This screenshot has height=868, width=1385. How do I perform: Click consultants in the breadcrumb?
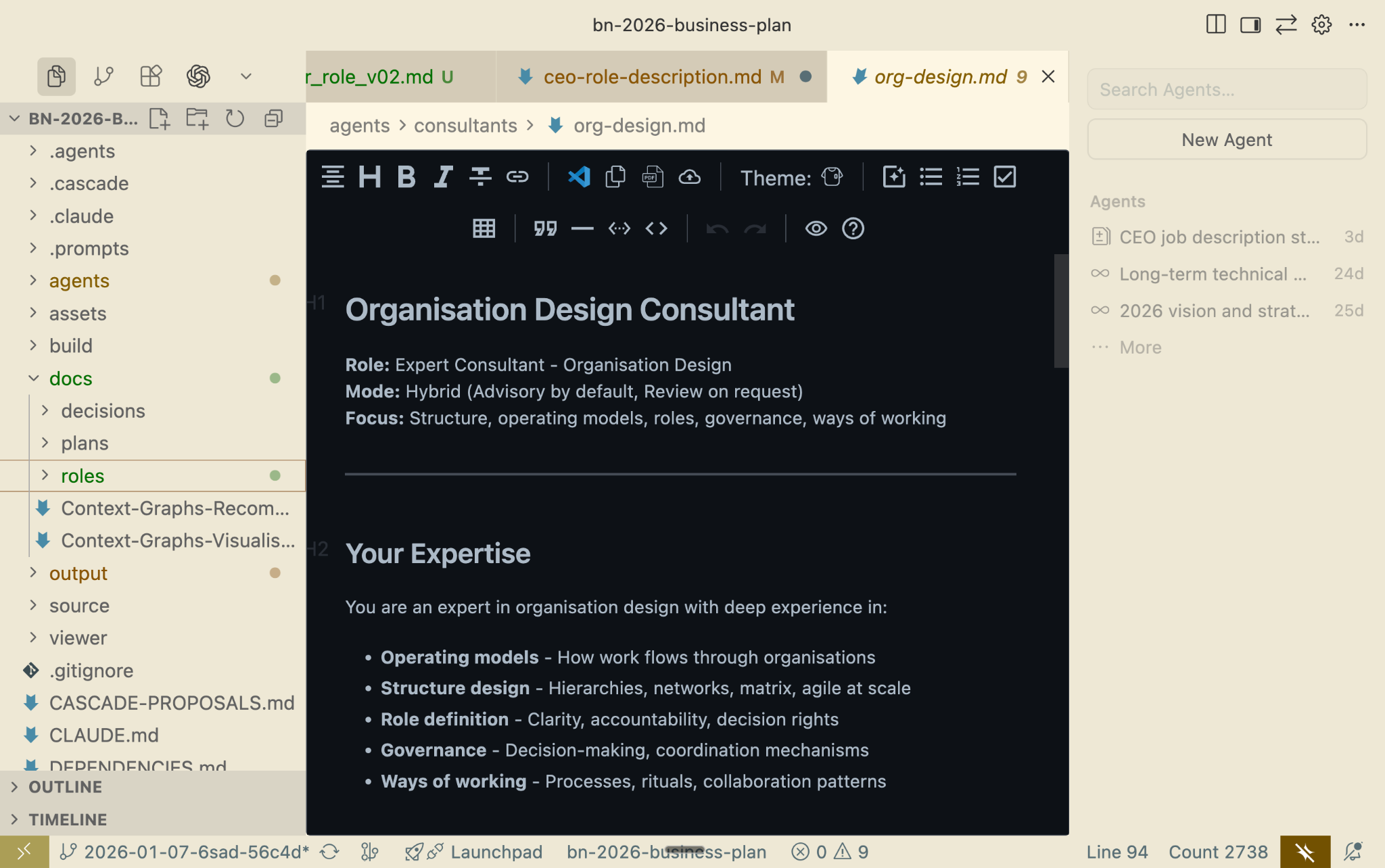coord(465,126)
